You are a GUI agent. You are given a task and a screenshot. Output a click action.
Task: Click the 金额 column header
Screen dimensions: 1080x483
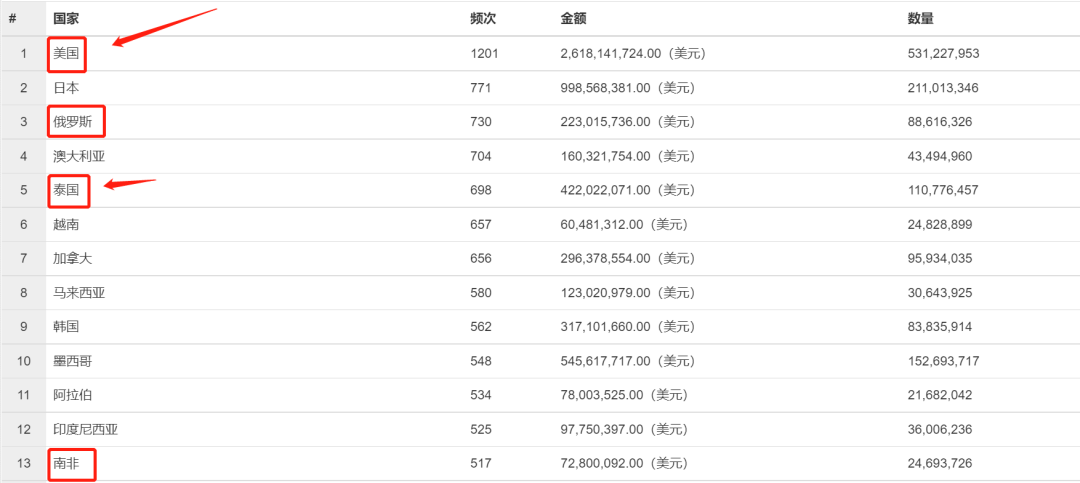[573, 19]
